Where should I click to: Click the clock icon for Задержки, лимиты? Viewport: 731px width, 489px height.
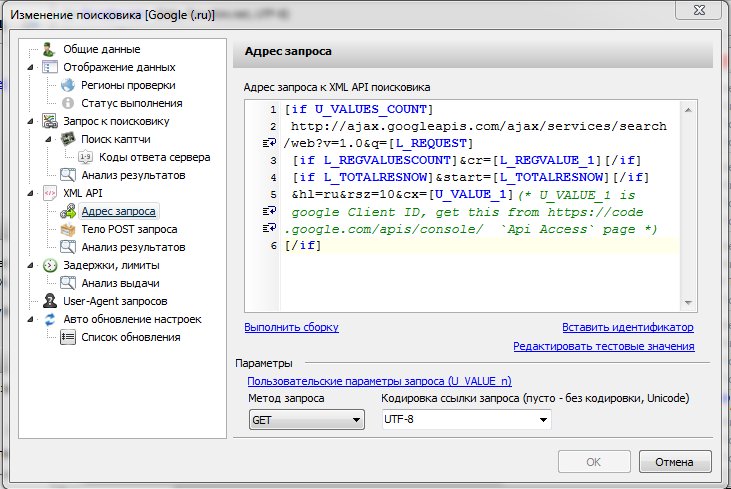pos(50,265)
